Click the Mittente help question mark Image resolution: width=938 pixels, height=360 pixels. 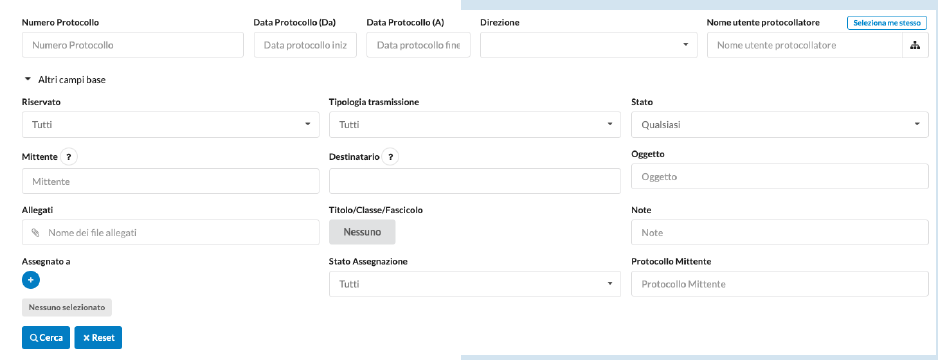click(69, 157)
